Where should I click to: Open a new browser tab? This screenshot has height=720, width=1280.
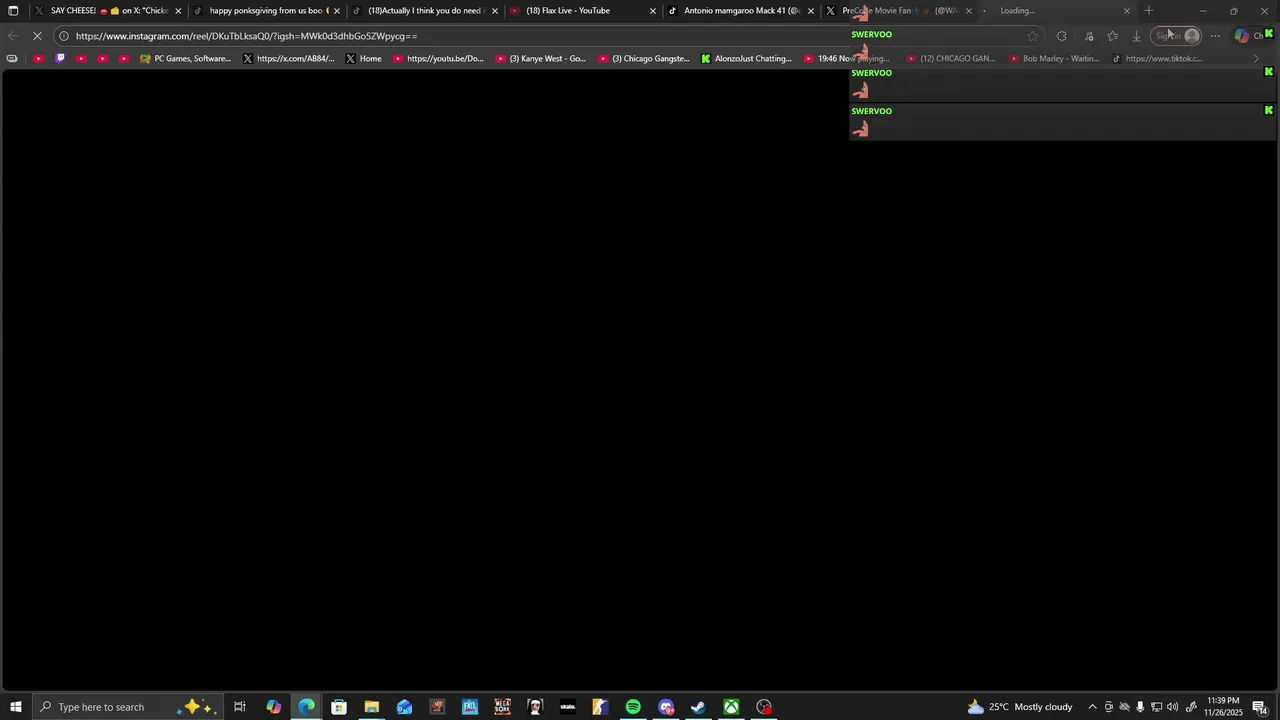(1149, 11)
